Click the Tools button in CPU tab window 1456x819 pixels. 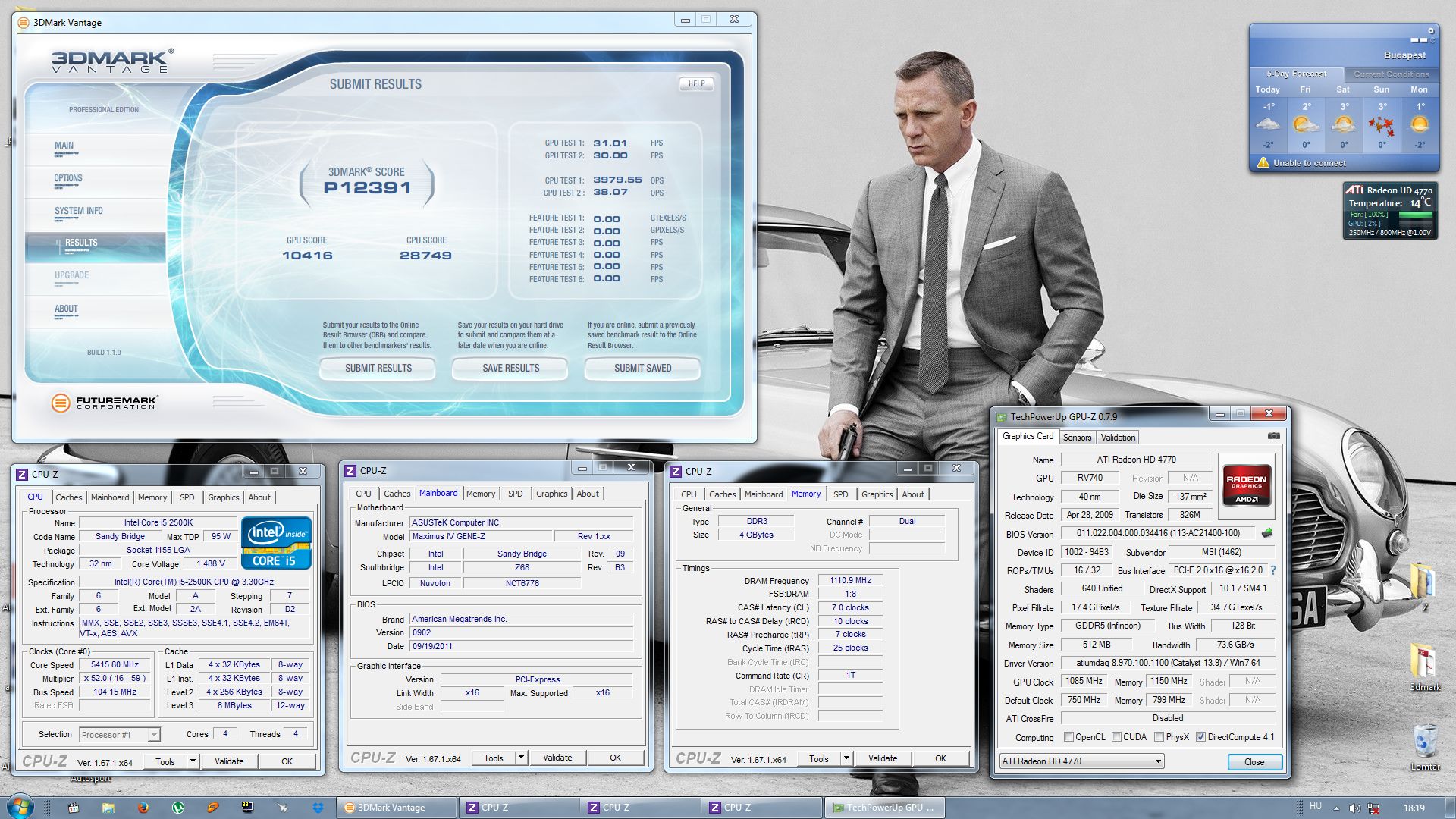[165, 761]
